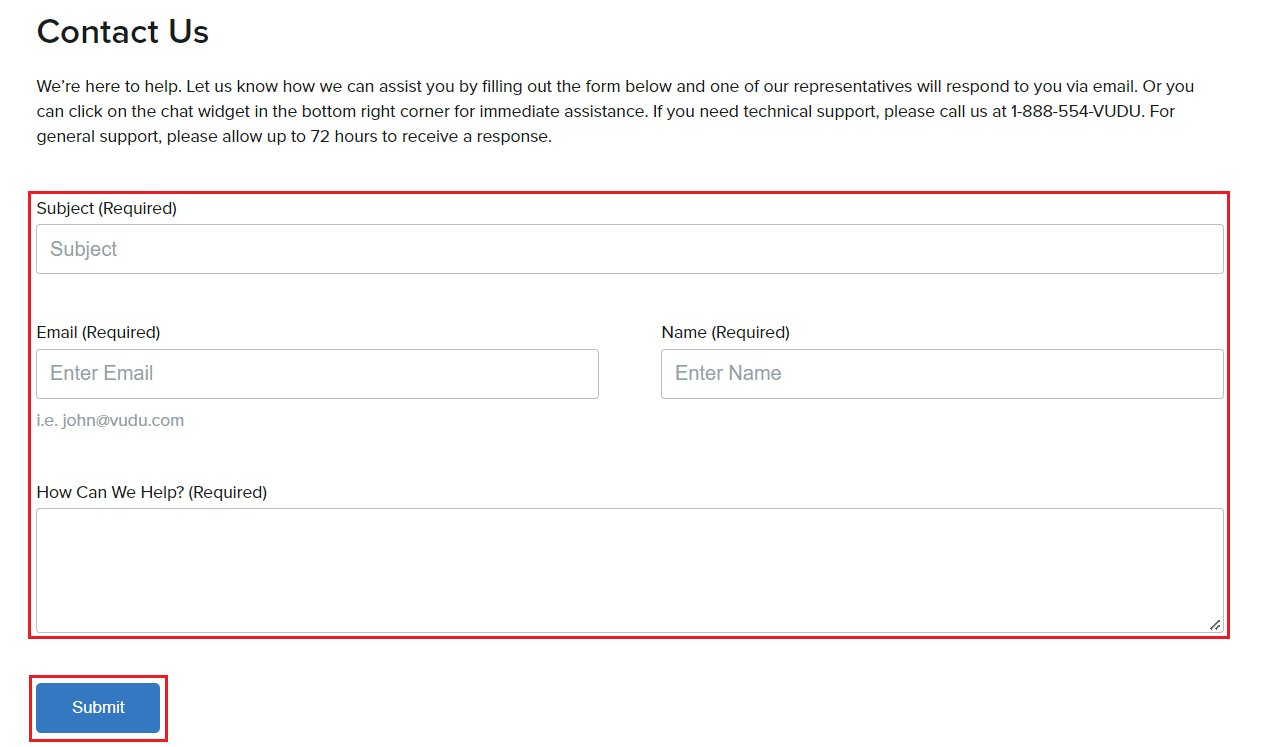Image resolution: width=1263 pixels, height=747 pixels.
Task: Click the john@vudu.com example hint text
Action: click(x=123, y=420)
